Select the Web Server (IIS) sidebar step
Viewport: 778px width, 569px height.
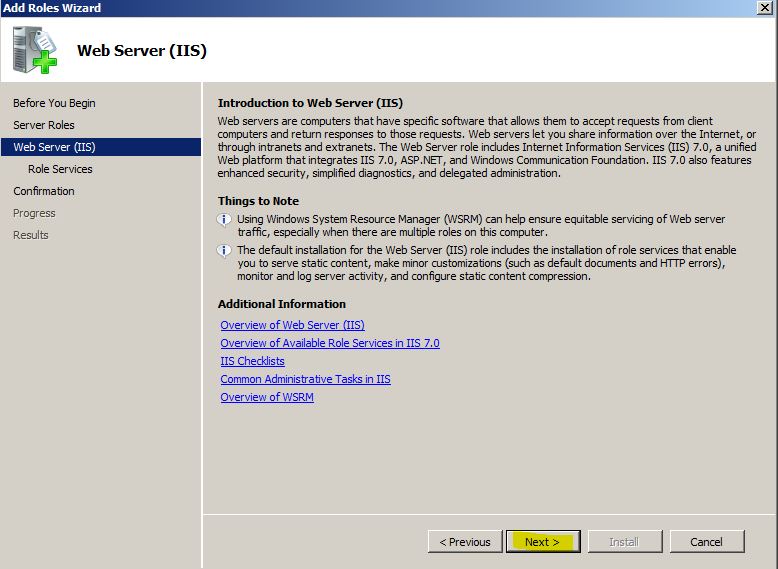click(x=54, y=147)
